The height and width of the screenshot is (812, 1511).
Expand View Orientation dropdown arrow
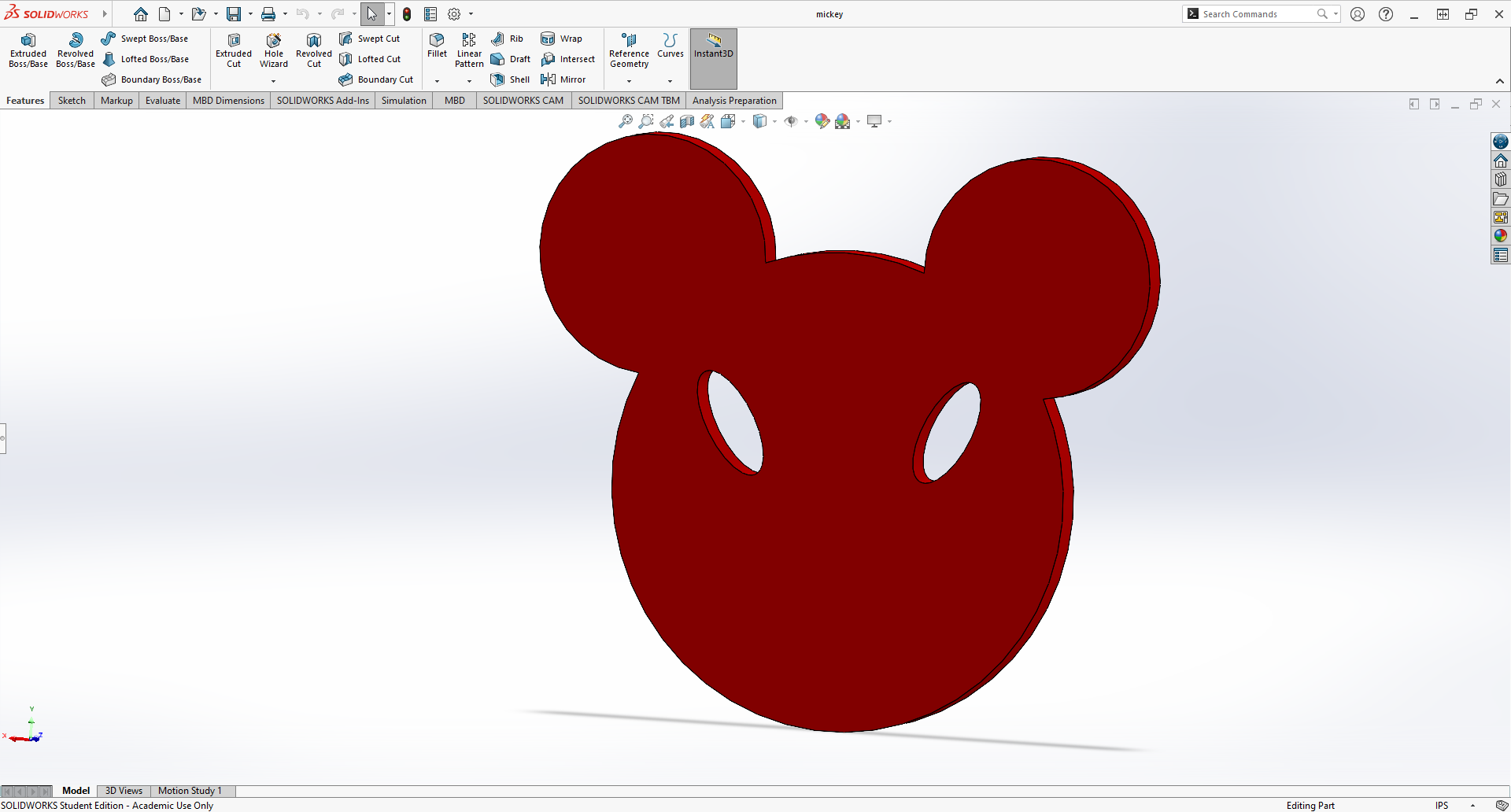[x=743, y=121]
